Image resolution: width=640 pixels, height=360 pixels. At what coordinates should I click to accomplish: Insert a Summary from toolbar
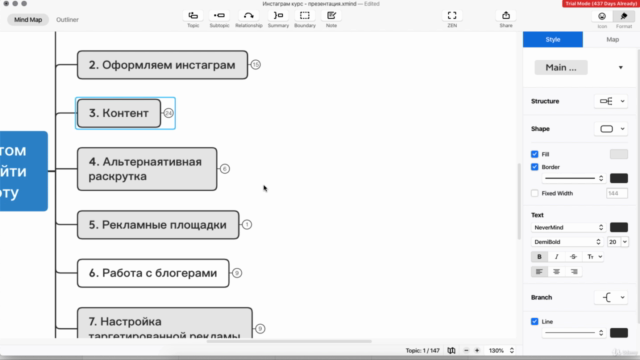coord(278,16)
